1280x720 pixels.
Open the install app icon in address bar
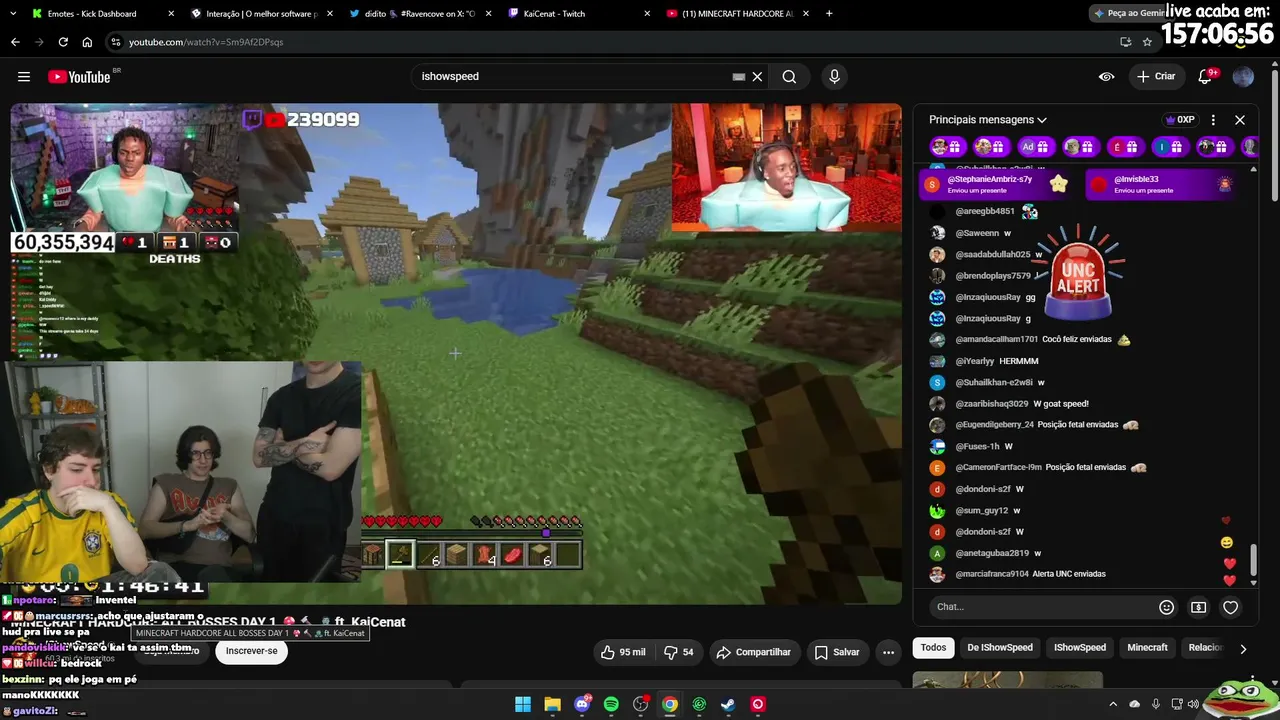pyautogui.click(x=1125, y=42)
